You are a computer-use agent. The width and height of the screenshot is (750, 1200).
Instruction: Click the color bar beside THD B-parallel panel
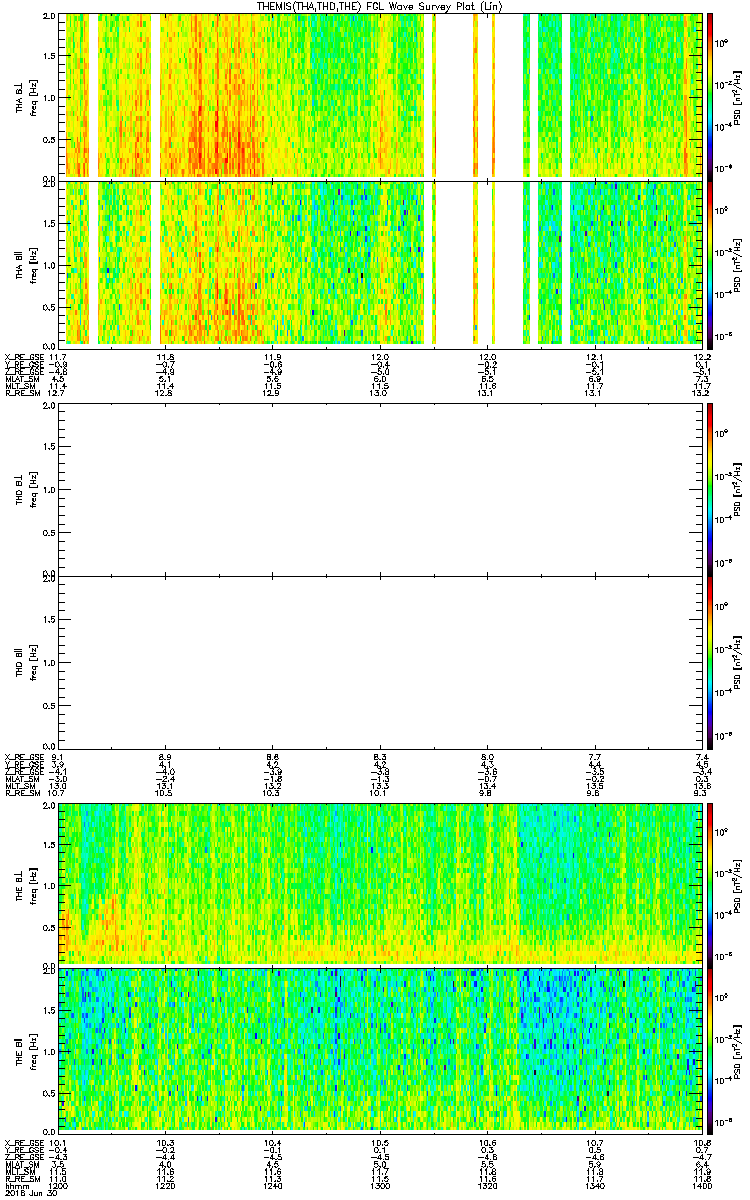click(x=710, y=662)
